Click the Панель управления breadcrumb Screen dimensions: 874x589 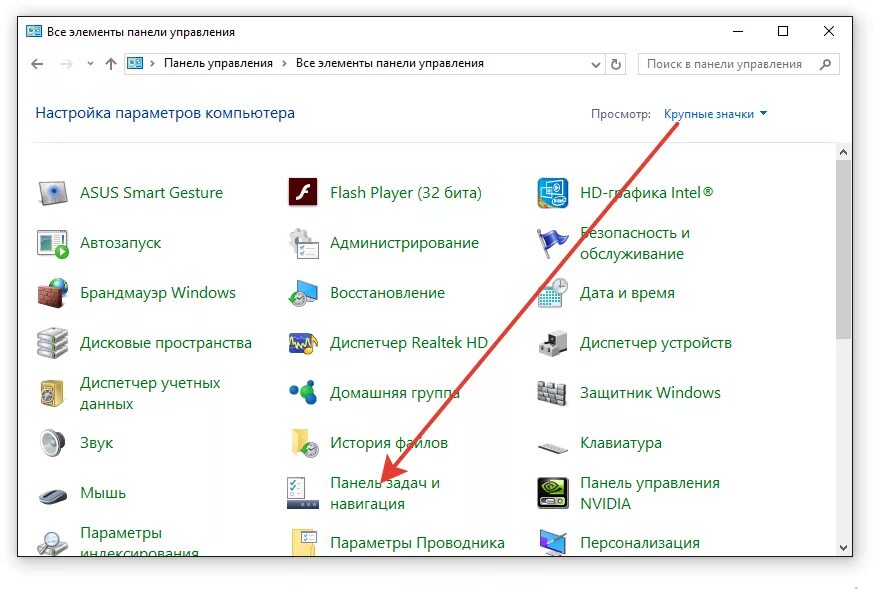click(x=218, y=64)
